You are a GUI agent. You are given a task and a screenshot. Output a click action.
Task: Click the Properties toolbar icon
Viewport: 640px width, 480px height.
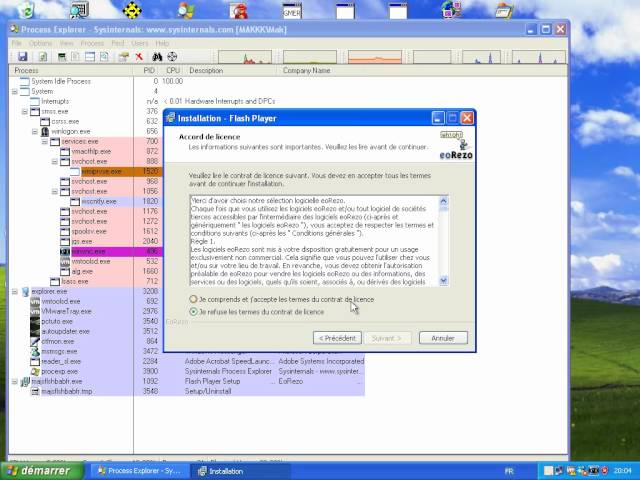pyautogui.click(x=123, y=57)
